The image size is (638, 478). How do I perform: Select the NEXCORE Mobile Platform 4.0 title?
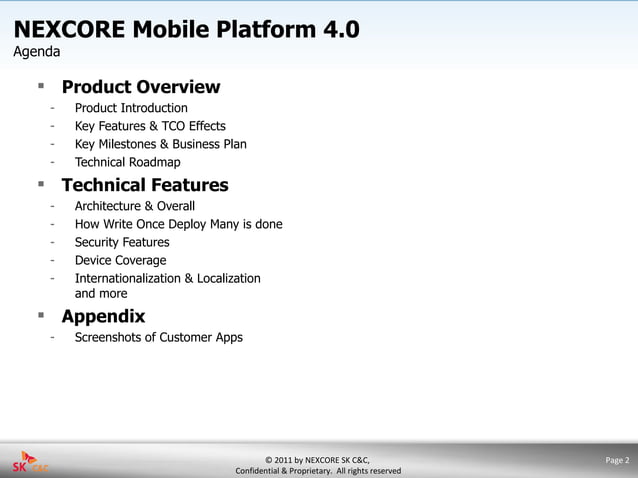[x=187, y=29]
